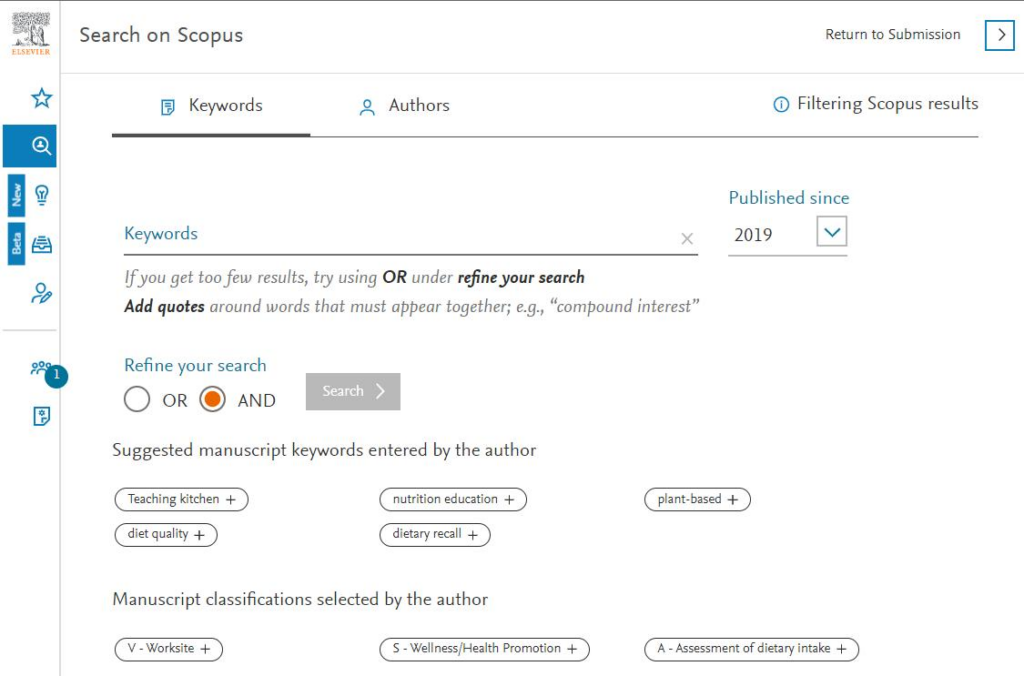
Task: Click the star favorites icon in sidebar
Action: pyautogui.click(x=42, y=98)
